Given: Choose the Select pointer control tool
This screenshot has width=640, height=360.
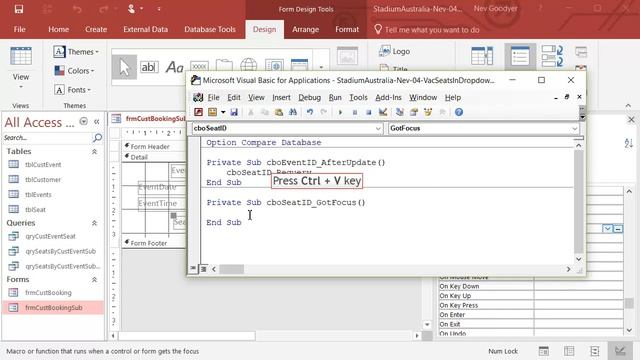Looking at the screenshot, I should click(x=124, y=67).
